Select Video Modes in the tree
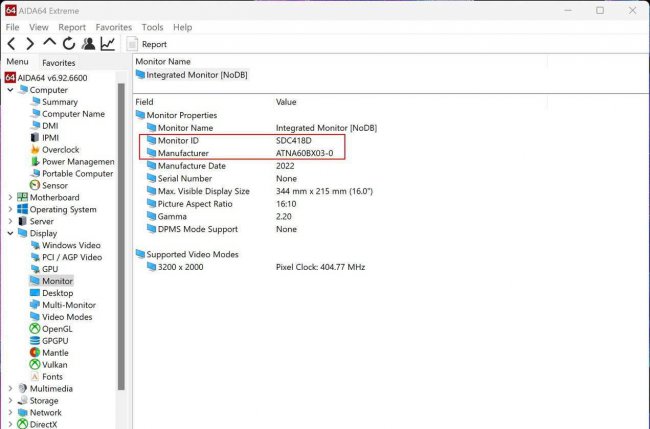Screen dimensions: 650x429 pos(61,317)
